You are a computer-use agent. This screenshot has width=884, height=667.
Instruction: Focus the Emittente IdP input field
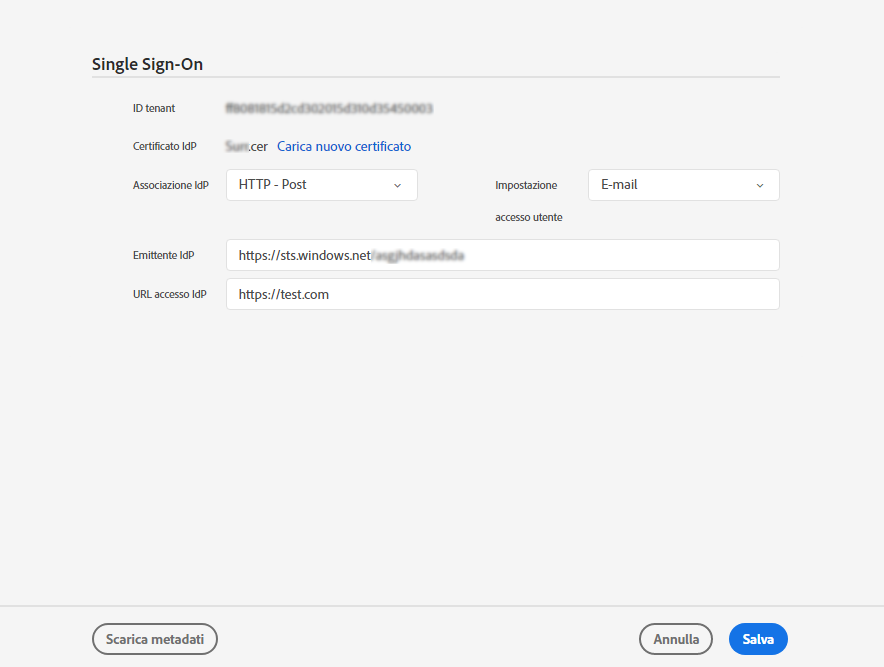[x=500, y=255]
